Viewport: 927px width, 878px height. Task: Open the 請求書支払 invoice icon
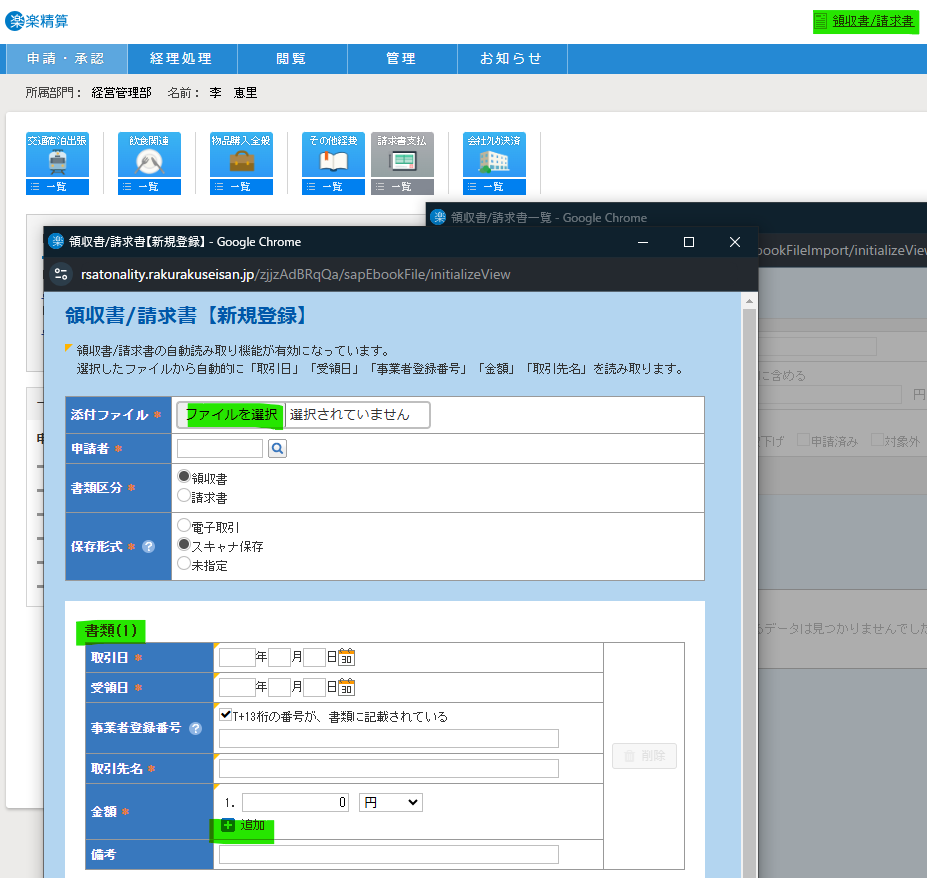pos(402,156)
